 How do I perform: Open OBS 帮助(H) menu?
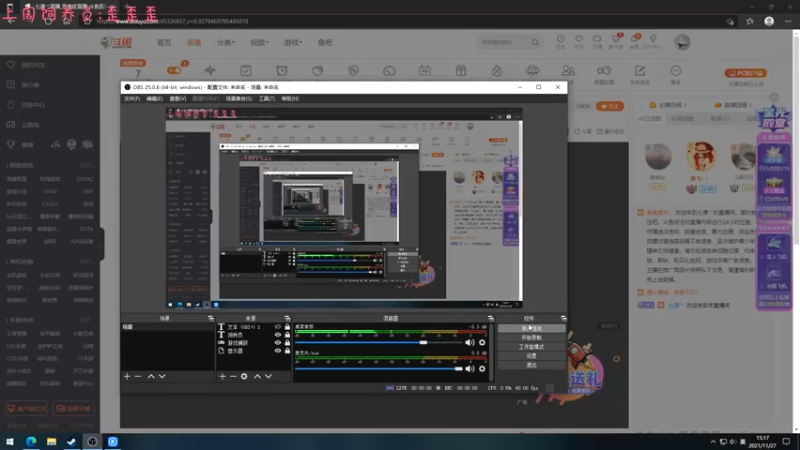290,98
